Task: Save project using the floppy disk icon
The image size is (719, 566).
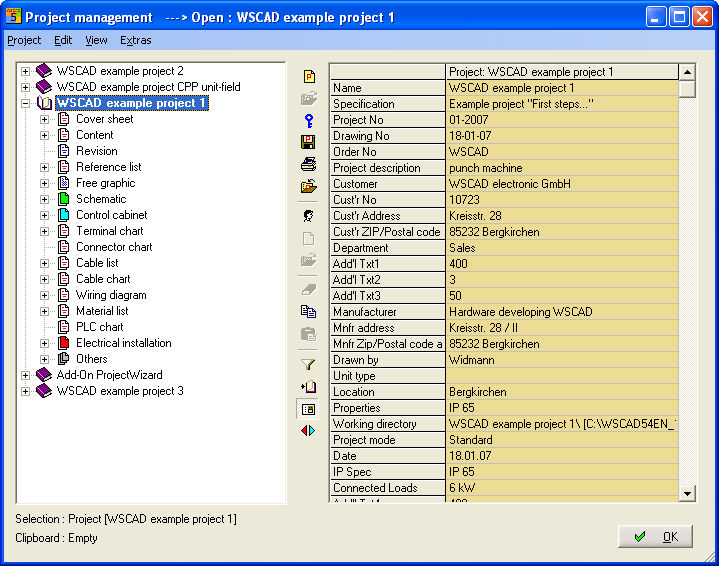Action: click(x=308, y=142)
